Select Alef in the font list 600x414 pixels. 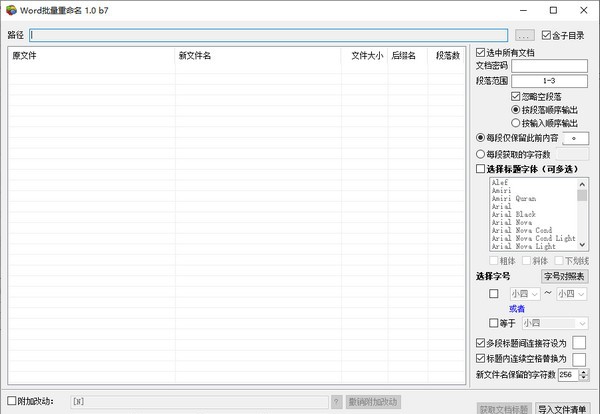500,182
